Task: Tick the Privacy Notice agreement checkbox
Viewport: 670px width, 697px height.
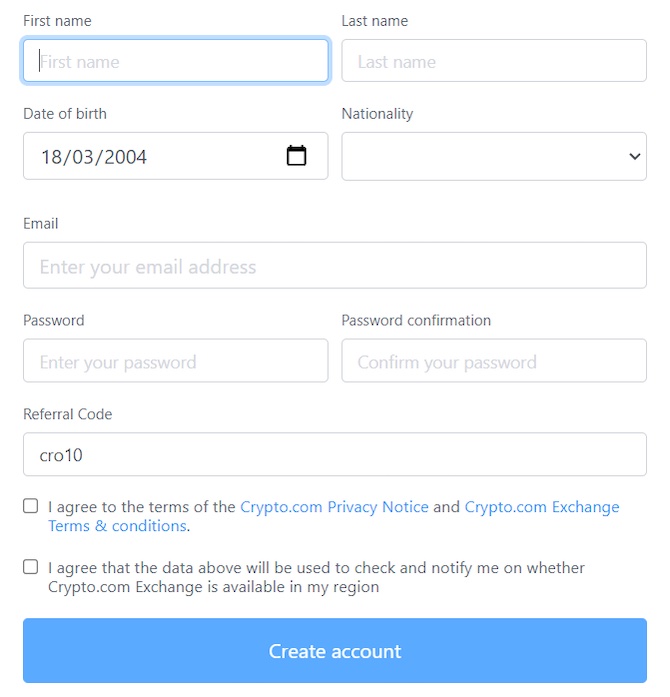Action: [x=30, y=506]
